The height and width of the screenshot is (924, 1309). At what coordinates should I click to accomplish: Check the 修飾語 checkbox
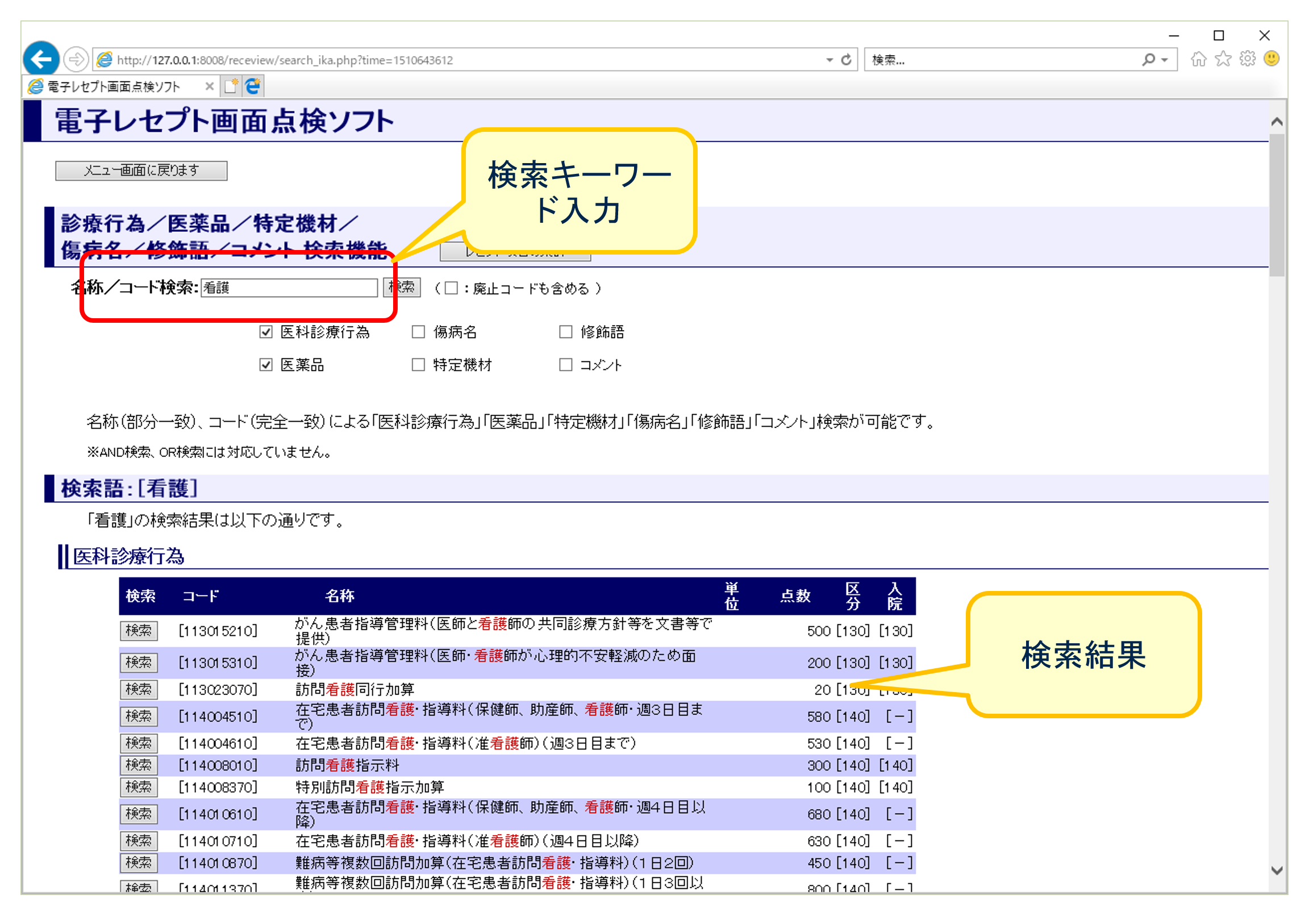click(565, 332)
